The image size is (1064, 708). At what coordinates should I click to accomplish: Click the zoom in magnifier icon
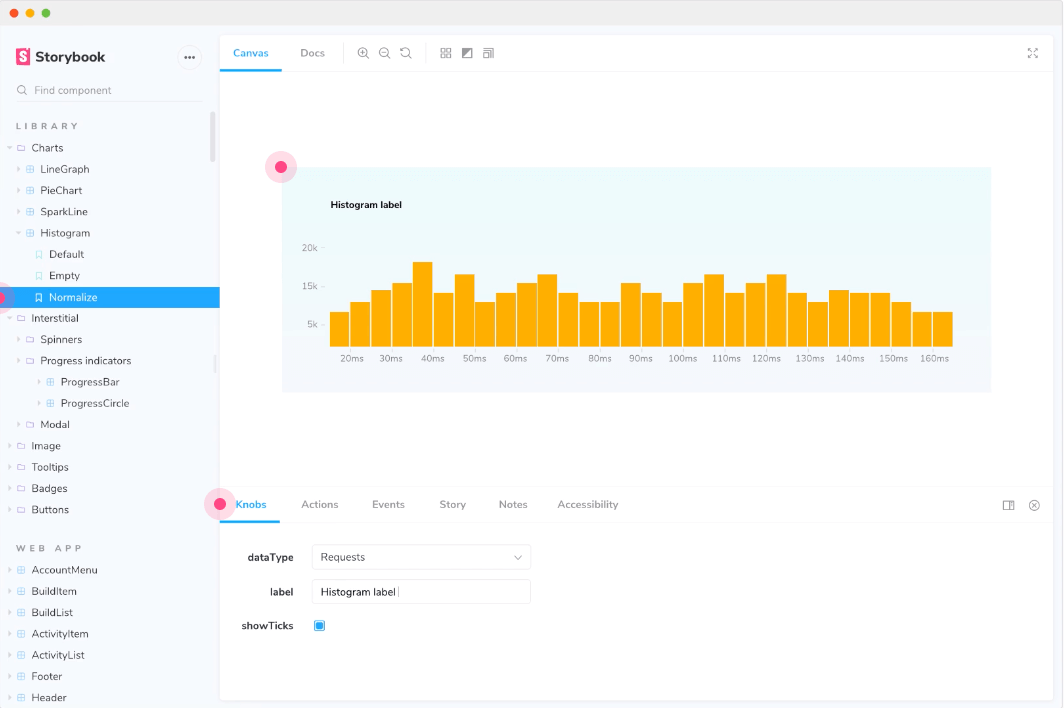[x=363, y=53]
